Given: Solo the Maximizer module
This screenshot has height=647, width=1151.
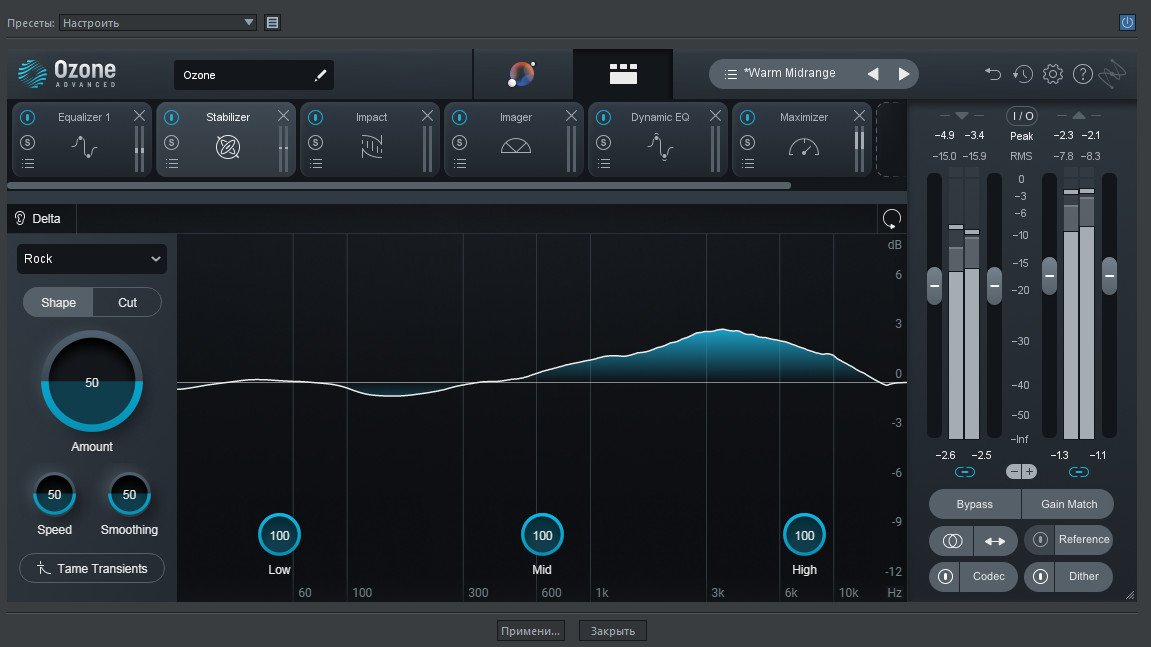Looking at the screenshot, I should (x=747, y=142).
